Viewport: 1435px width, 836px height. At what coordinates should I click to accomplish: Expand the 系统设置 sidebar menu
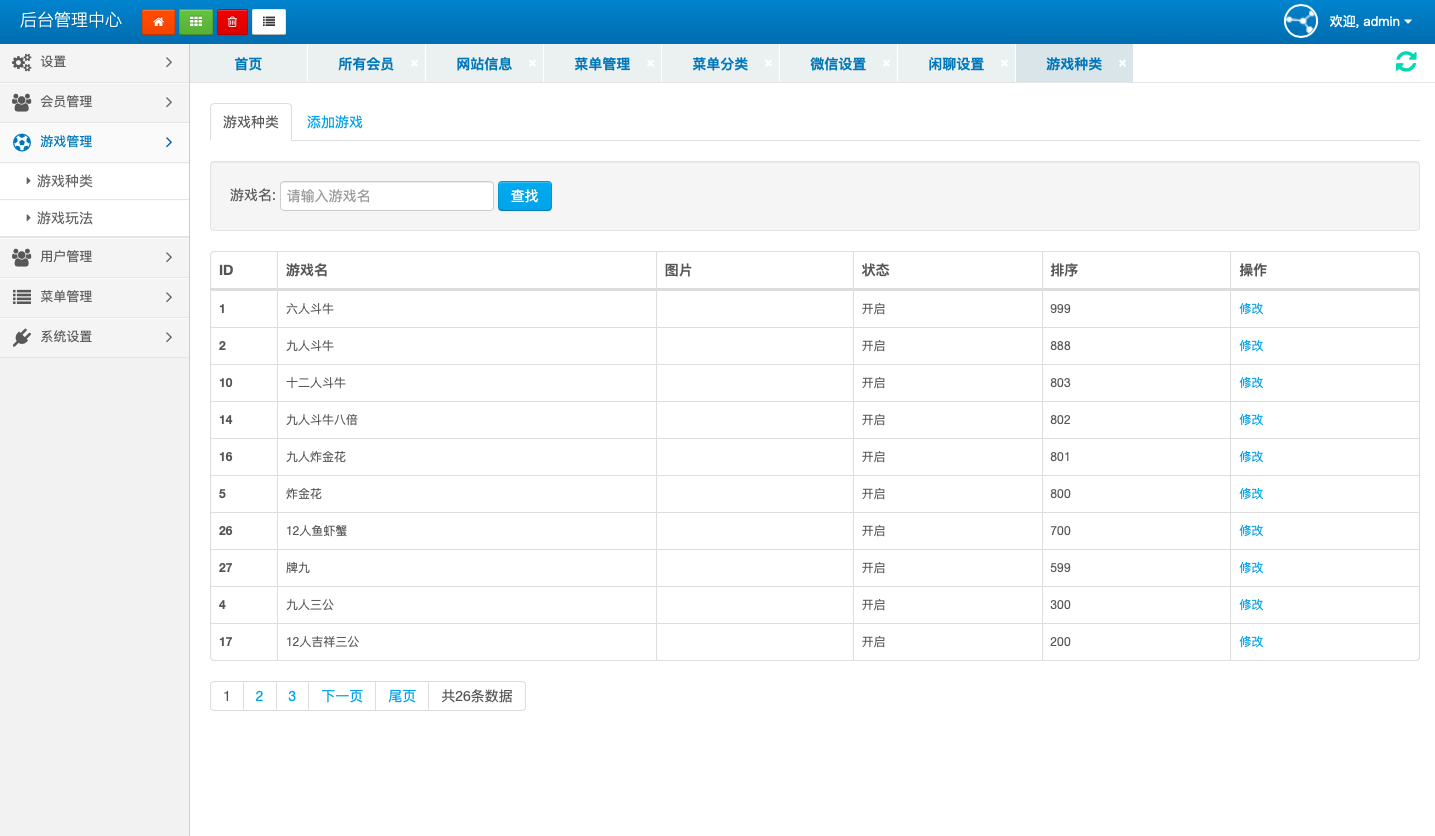point(94,337)
